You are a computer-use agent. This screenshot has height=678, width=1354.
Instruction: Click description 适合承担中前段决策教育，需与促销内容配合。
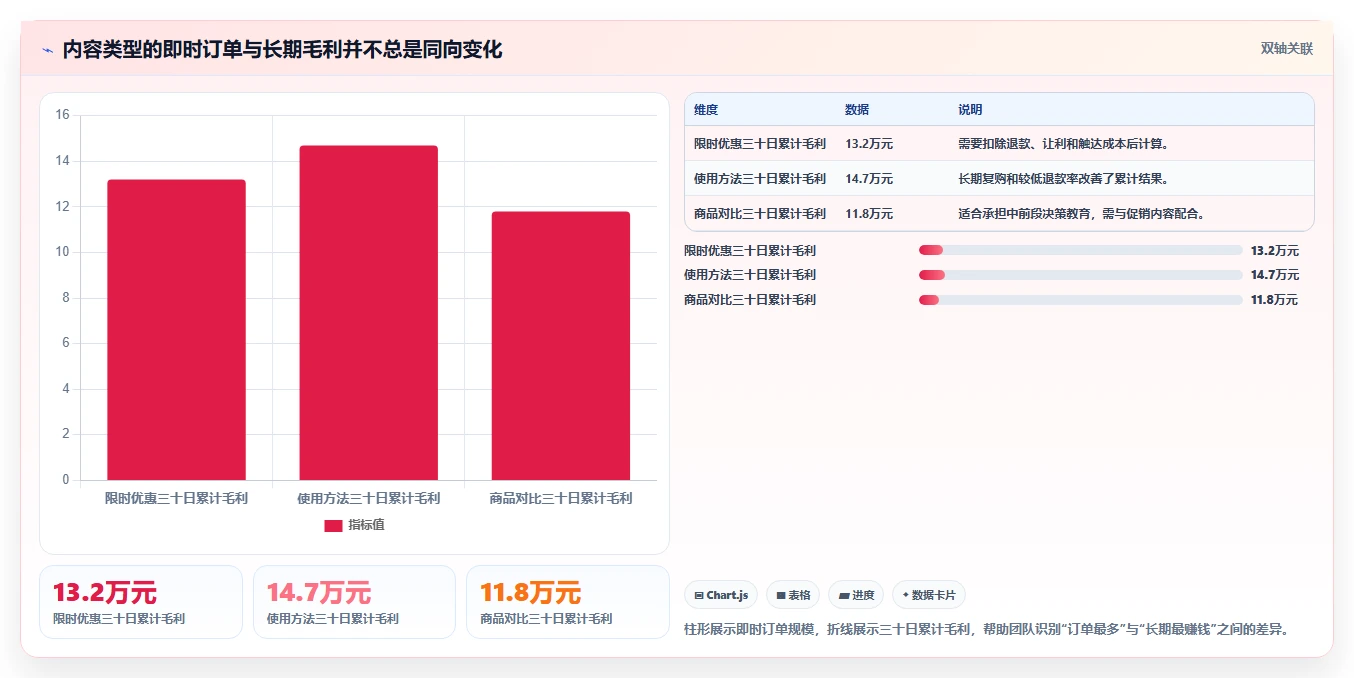click(x=1082, y=214)
